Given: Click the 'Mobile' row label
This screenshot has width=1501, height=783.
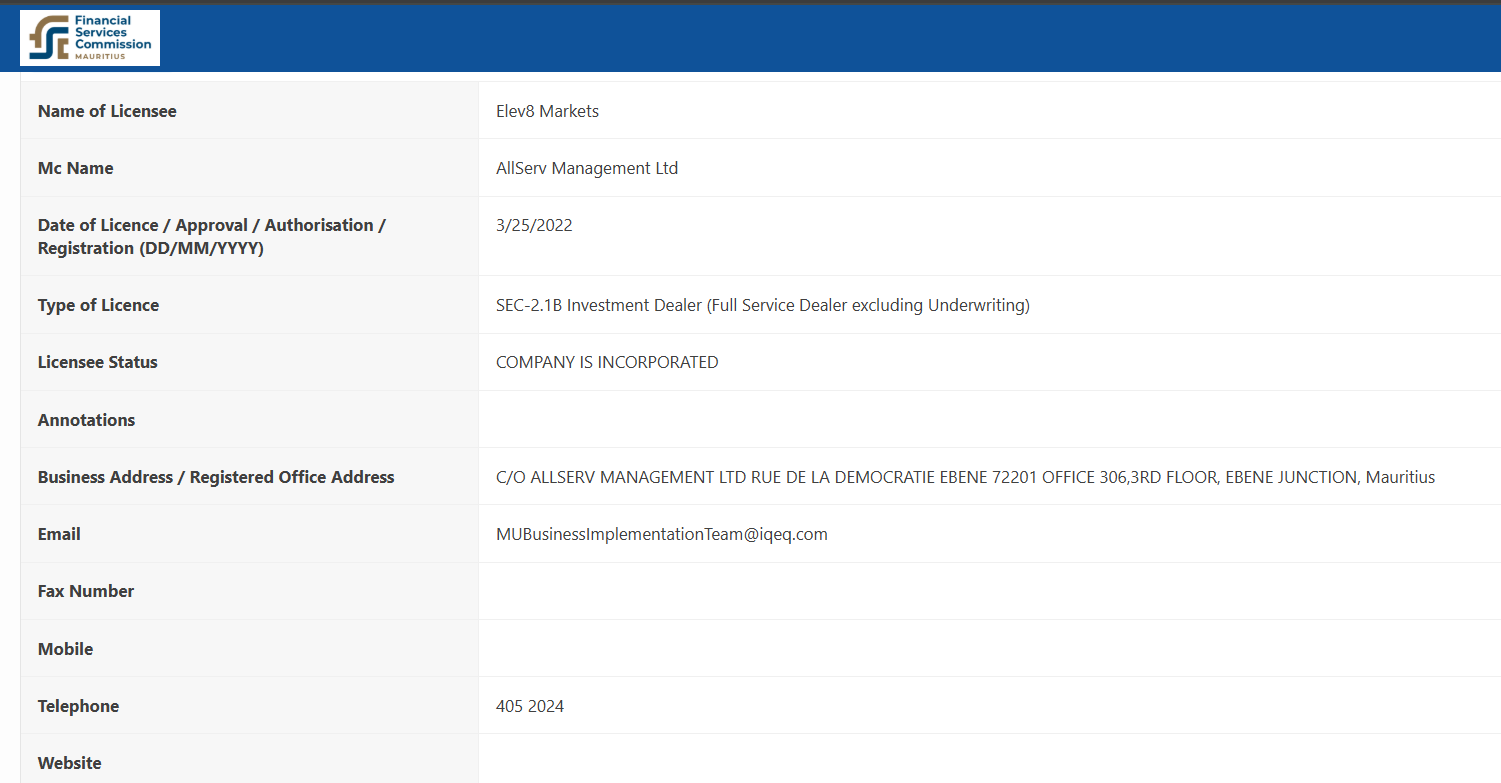Looking at the screenshot, I should [65, 649].
